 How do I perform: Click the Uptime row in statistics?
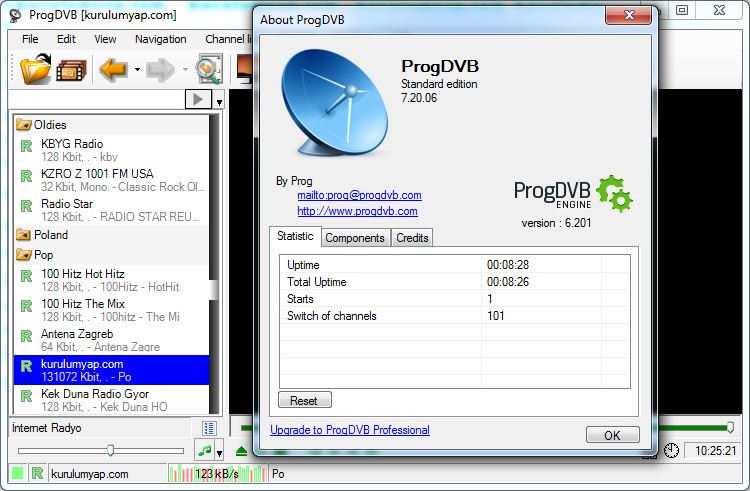click(x=454, y=264)
